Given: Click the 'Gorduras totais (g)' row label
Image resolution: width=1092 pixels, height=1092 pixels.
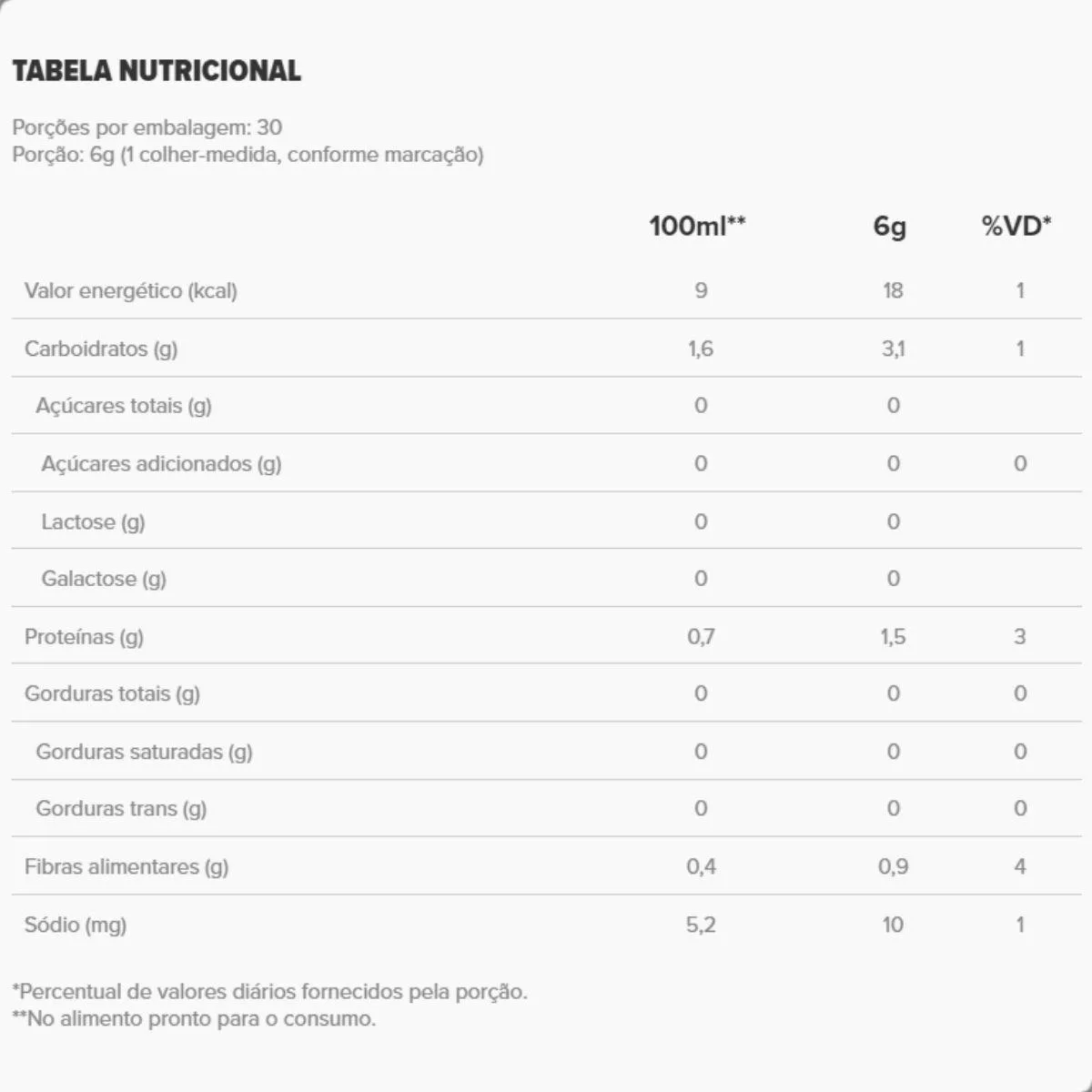Looking at the screenshot, I should pos(112,694).
